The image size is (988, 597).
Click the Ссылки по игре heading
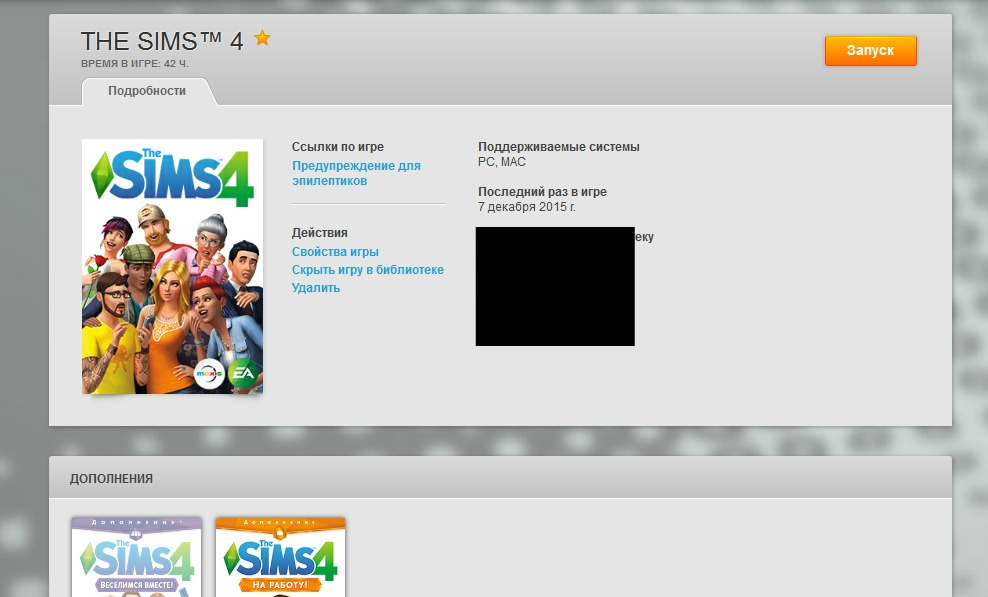338,147
